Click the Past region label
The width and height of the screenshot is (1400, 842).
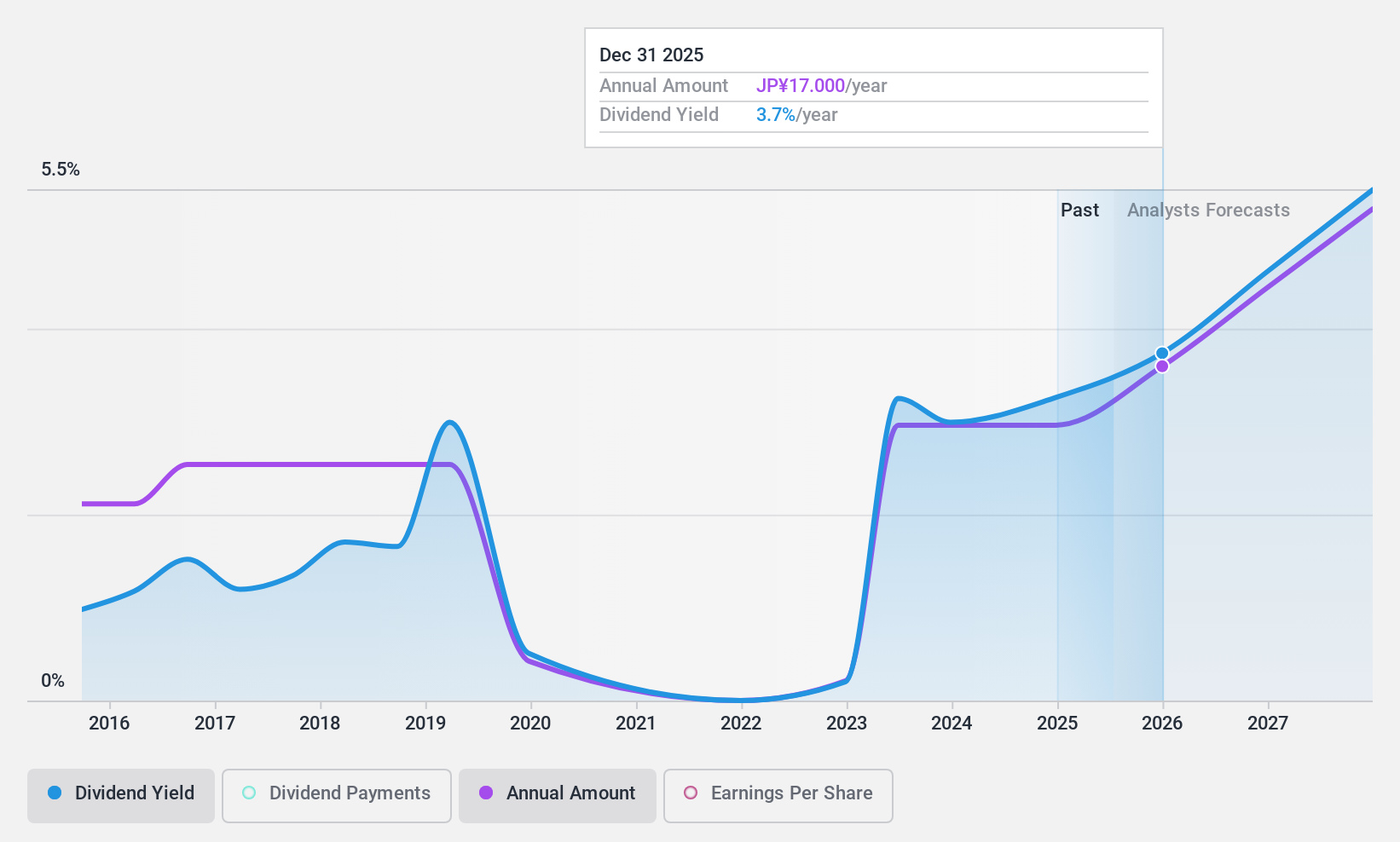coord(1079,210)
